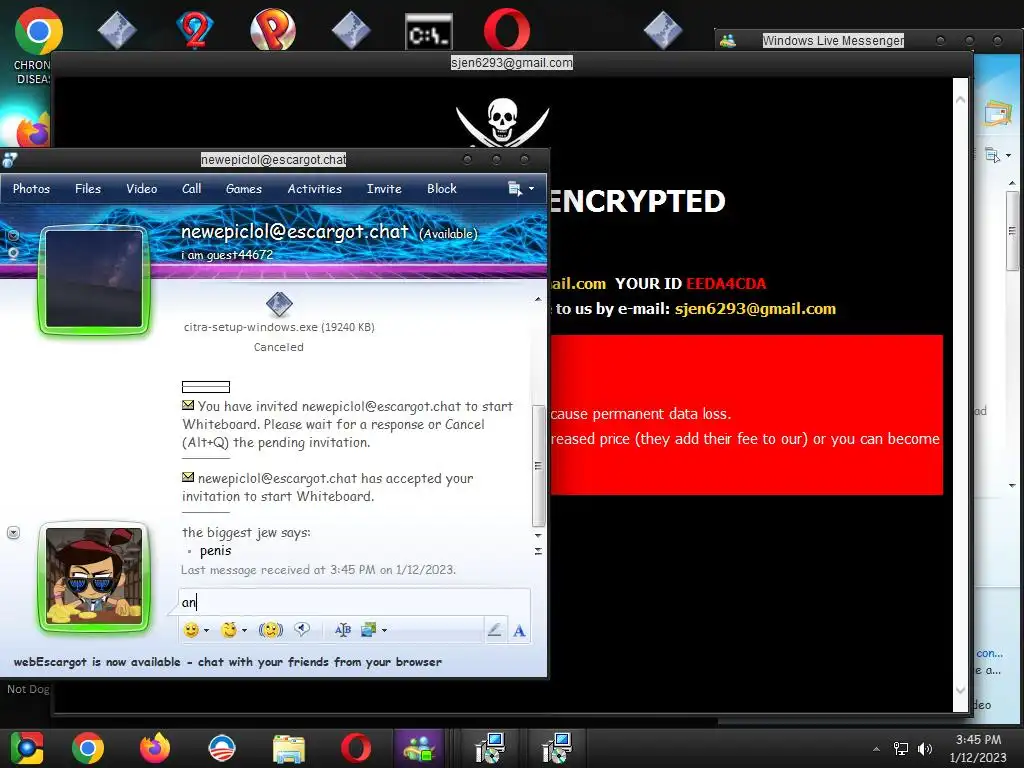Viewport: 1024px width, 768px height.
Task: Block the contact newepiclol
Action: click(441, 189)
